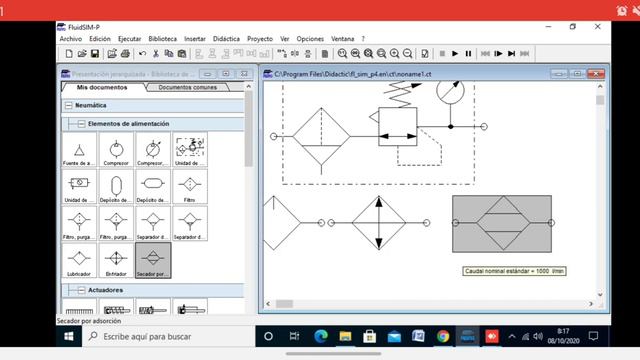Save the circuit with floppy disk icon
Image resolution: width=640 pixels, height=360 pixels.
[95, 53]
